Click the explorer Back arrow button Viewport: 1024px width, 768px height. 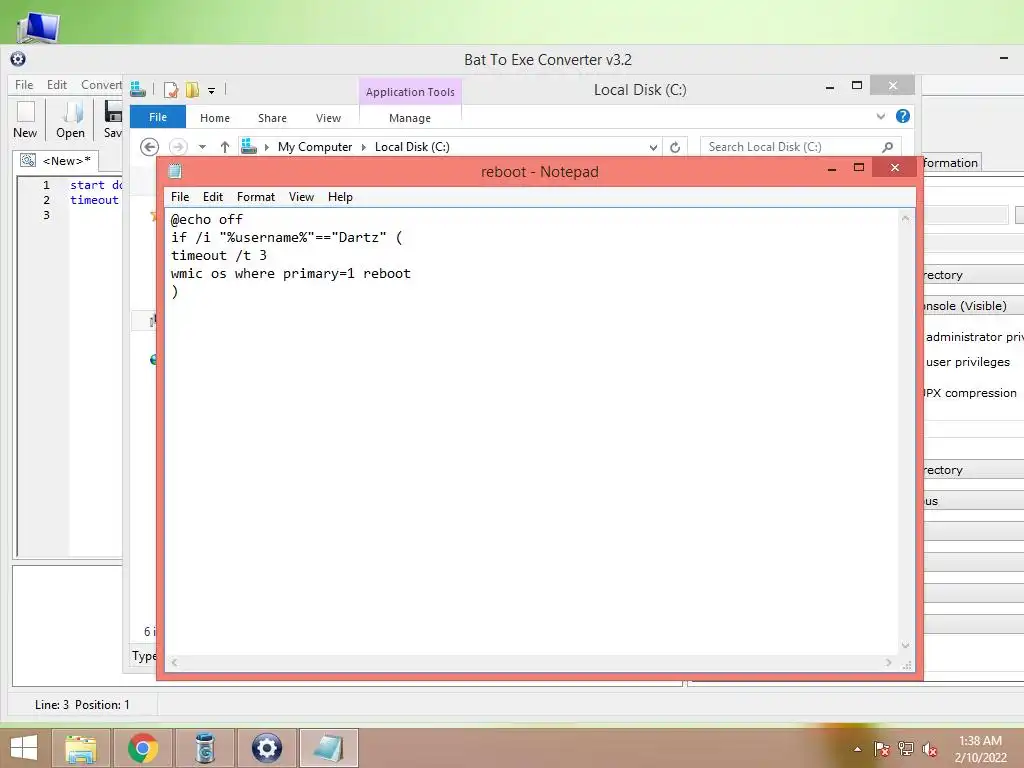click(x=150, y=147)
